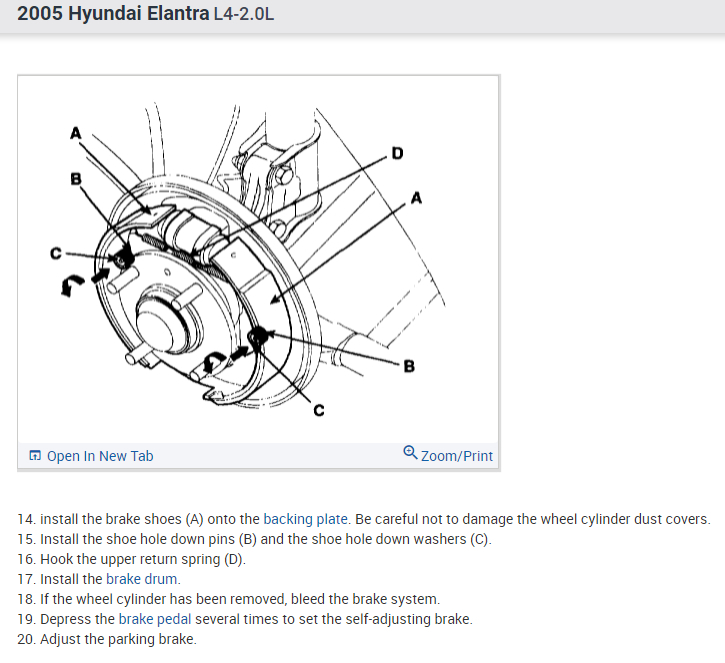Click step 19 about the self-adjusting brake
This screenshot has height=663, width=725.
245,619
